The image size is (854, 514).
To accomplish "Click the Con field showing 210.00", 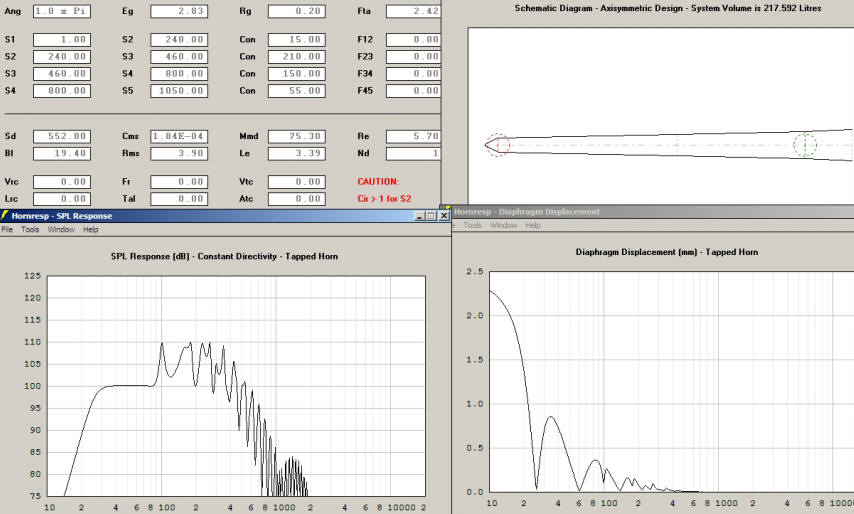I will click(297, 57).
